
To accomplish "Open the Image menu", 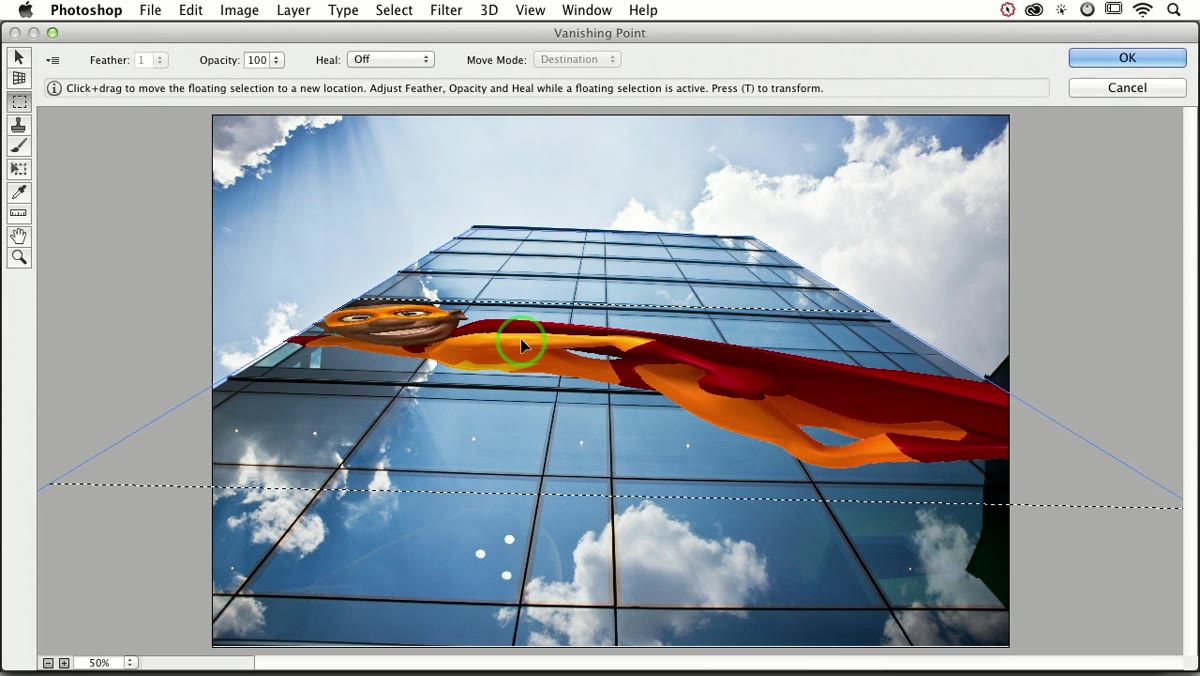I will pyautogui.click(x=239, y=10).
